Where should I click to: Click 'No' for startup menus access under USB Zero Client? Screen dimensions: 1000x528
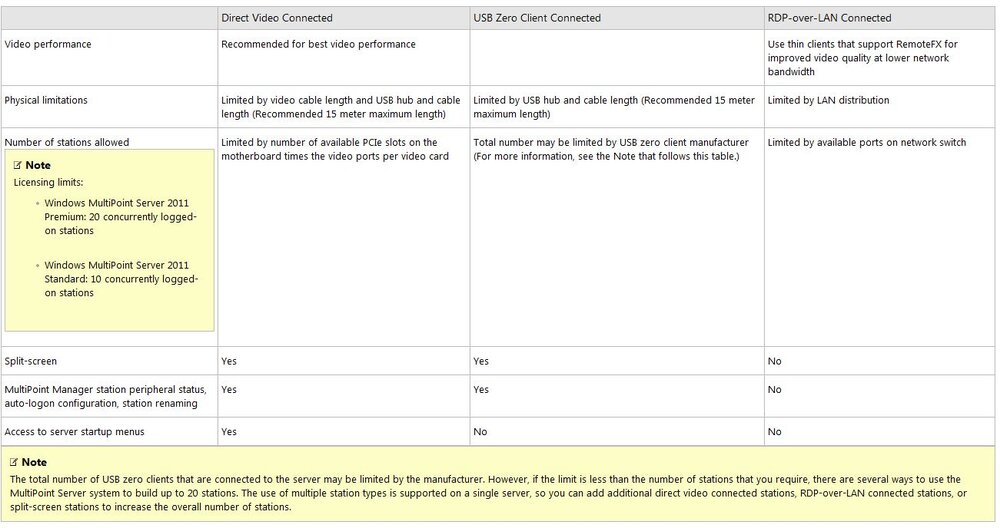pyautogui.click(x=480, y=432)
